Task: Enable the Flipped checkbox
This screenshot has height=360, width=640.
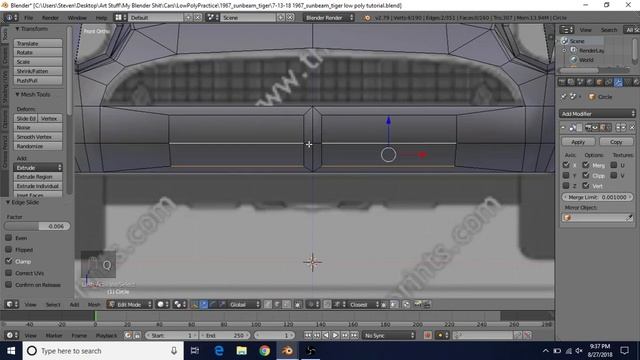Action: coord(9,249)
